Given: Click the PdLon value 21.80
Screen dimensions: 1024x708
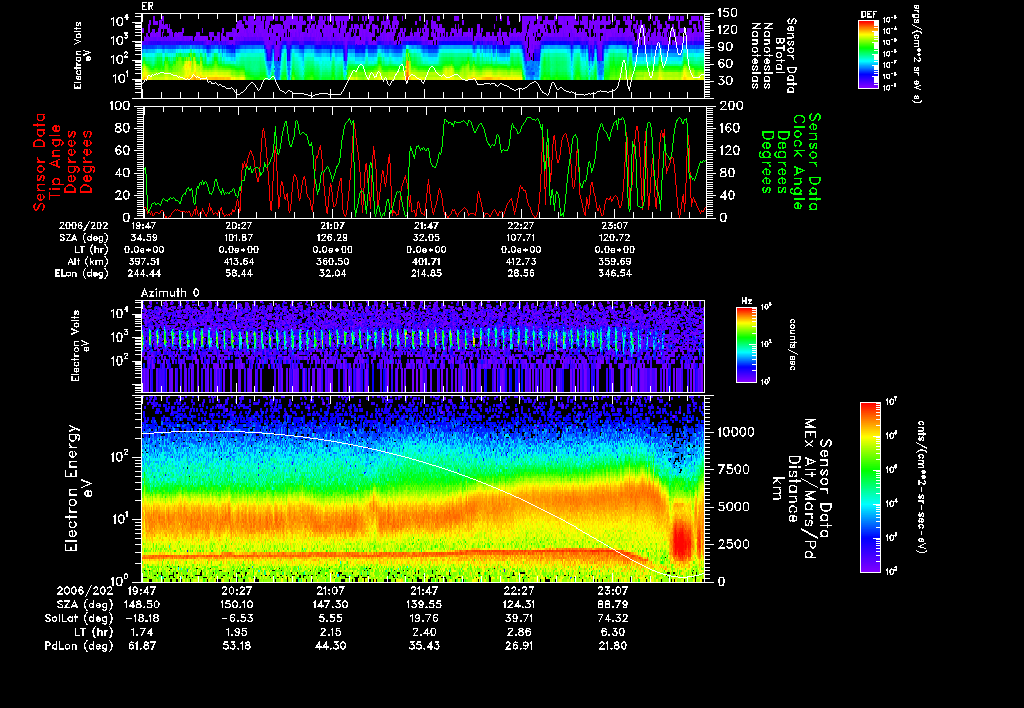Looking at the screenshot, I should tap(613, 645).
